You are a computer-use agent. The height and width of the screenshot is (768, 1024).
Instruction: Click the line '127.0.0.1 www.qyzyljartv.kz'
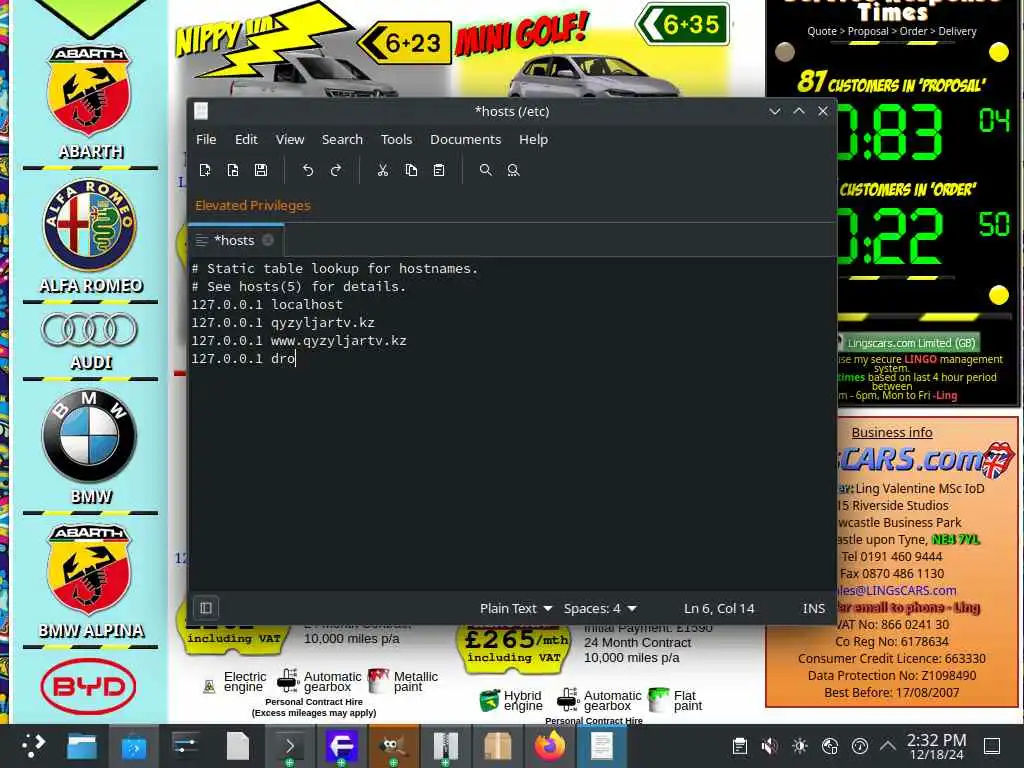click(298, 341)
